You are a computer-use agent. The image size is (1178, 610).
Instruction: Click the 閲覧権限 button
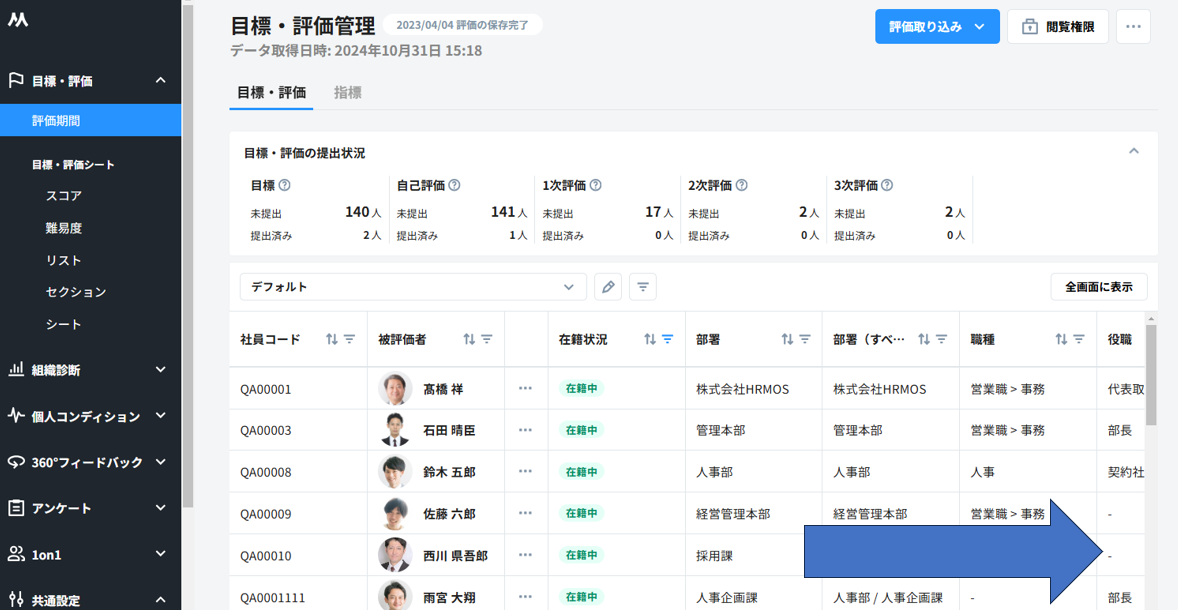(1057, 27)
